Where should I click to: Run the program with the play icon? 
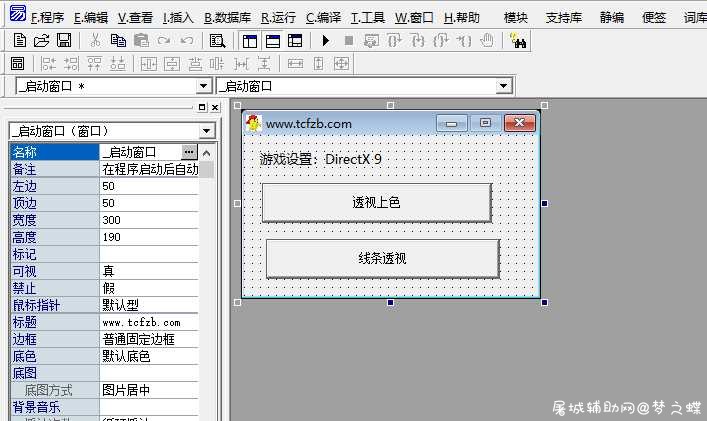326,41
